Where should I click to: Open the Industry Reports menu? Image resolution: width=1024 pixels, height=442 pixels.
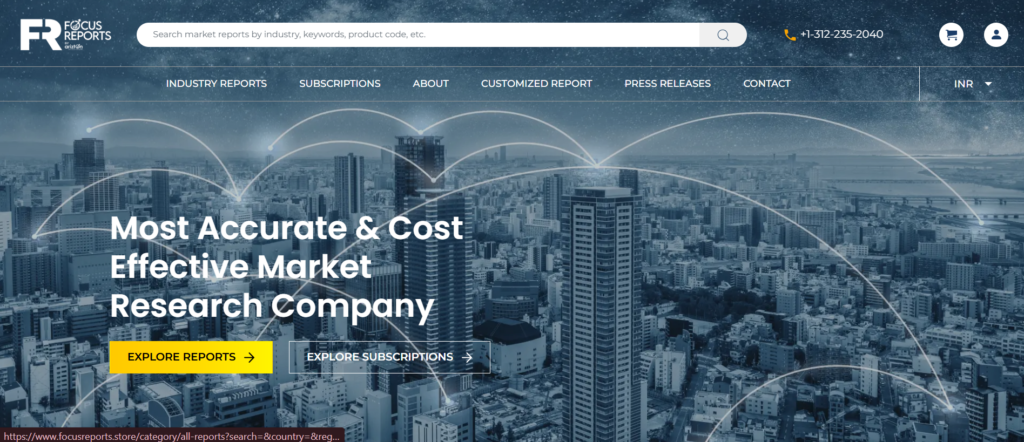coord(216,84)
